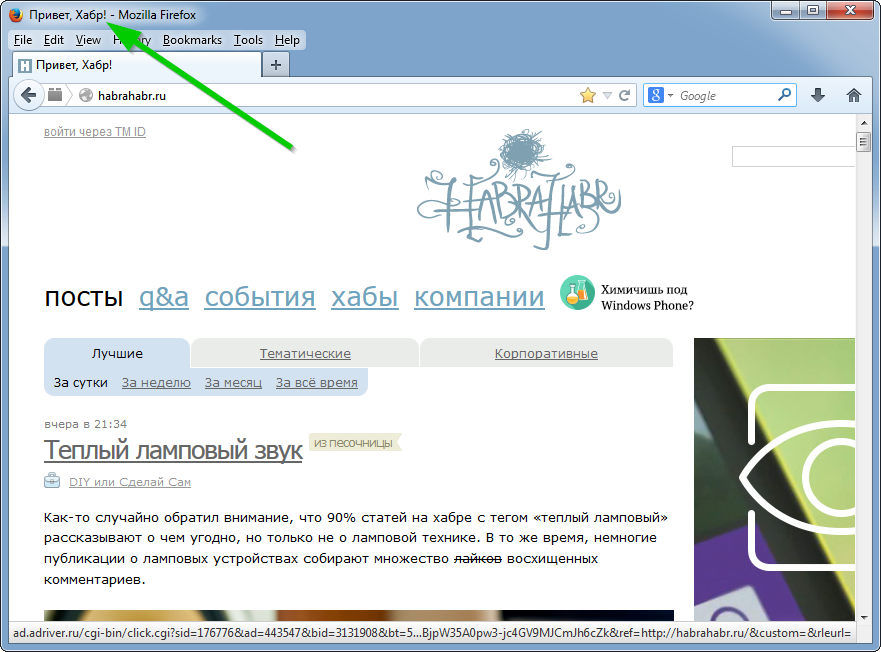
Task: Select the 'Лучшие' tab
Action: click(x=117, y=354)
